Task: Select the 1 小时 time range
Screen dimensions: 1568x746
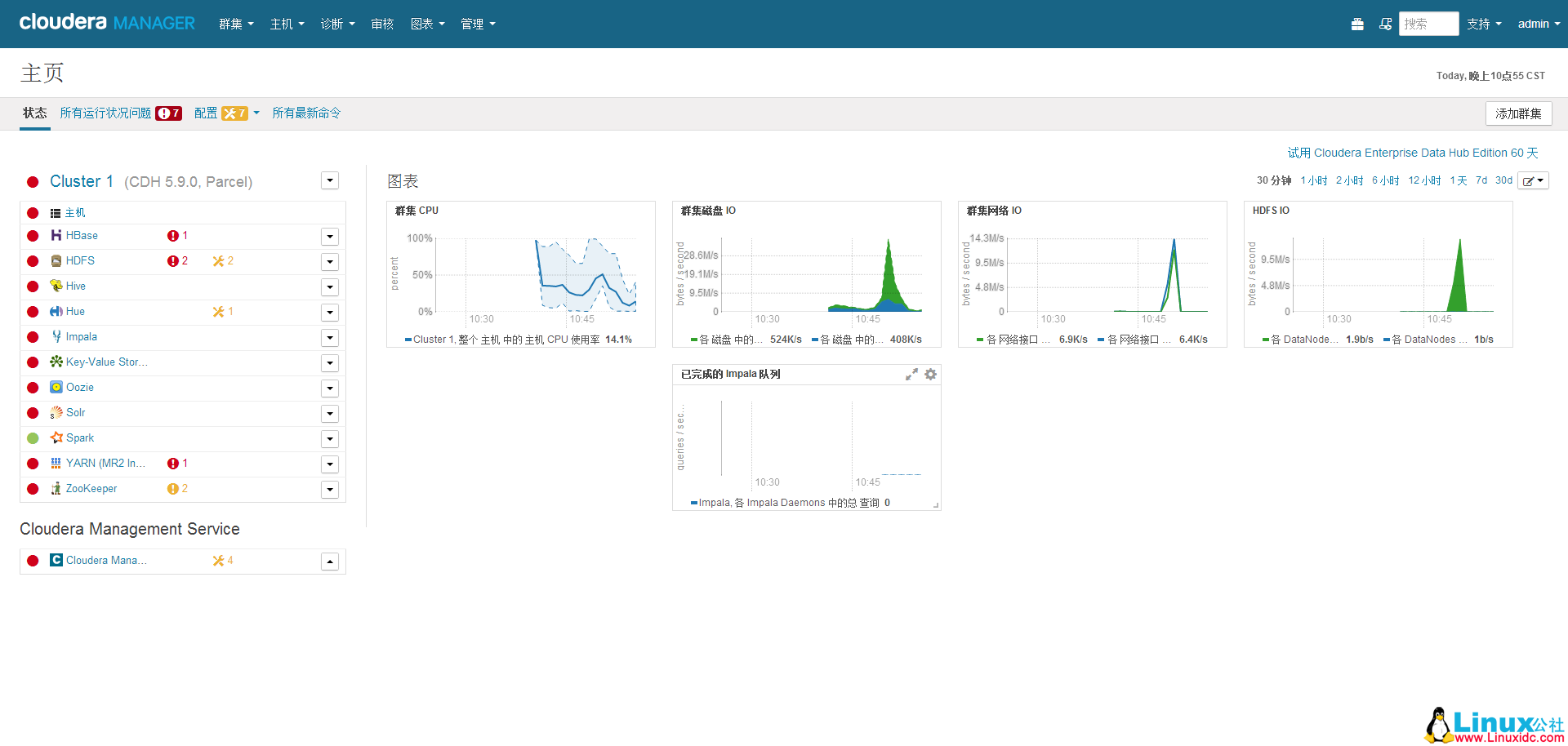Action: [1314, 180]
